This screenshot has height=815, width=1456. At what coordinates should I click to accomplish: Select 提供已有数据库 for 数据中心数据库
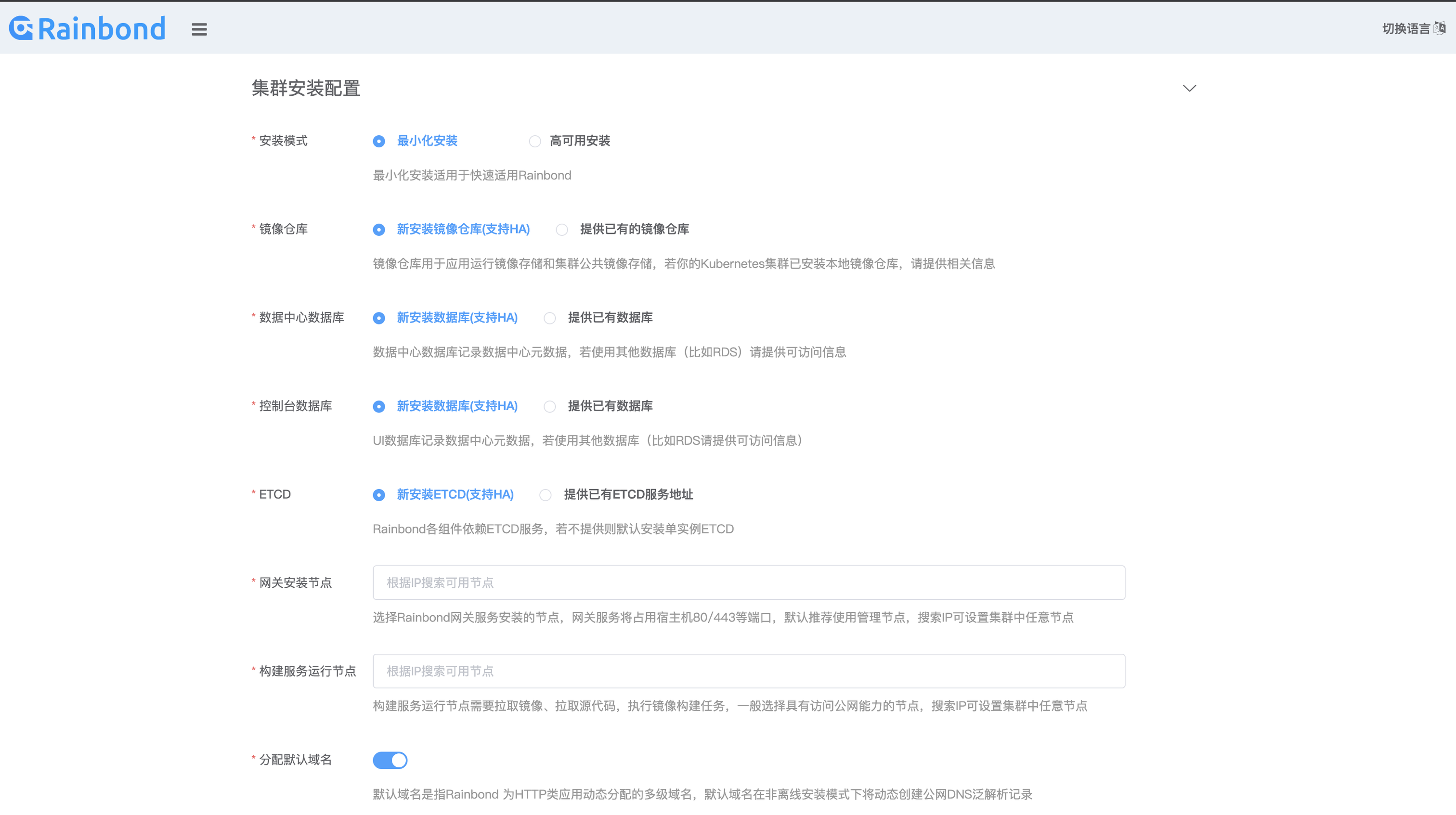click(x=549, y=318)
